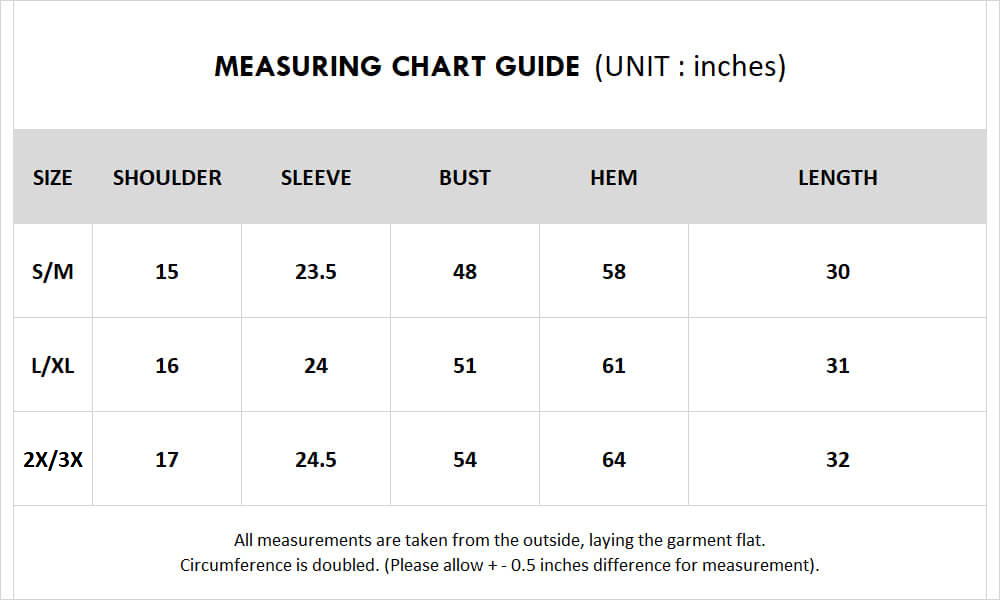Select the S/M bust value 48

coord(464,272)
